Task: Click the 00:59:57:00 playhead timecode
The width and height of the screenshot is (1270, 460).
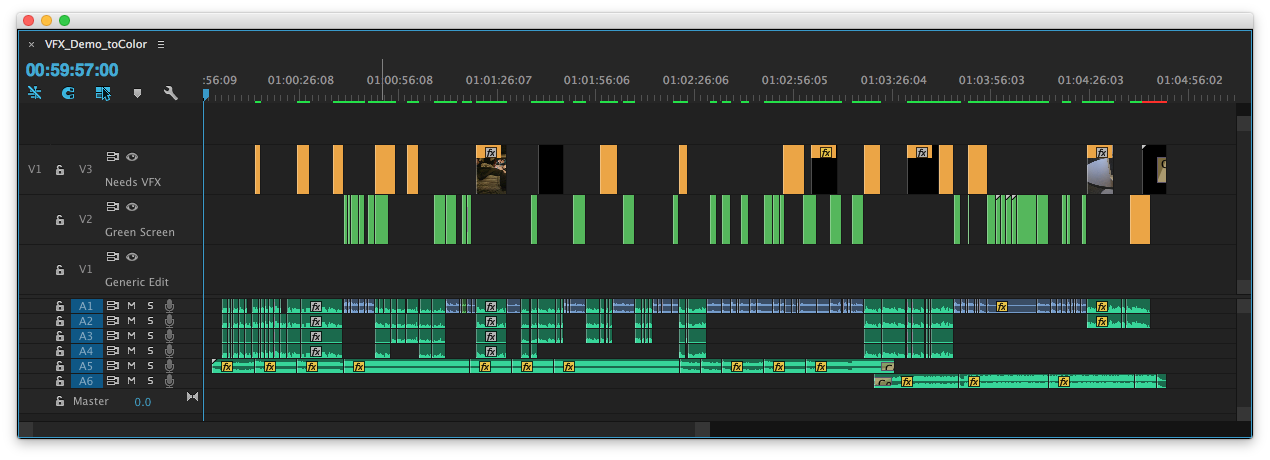Action: click(72, 70)
